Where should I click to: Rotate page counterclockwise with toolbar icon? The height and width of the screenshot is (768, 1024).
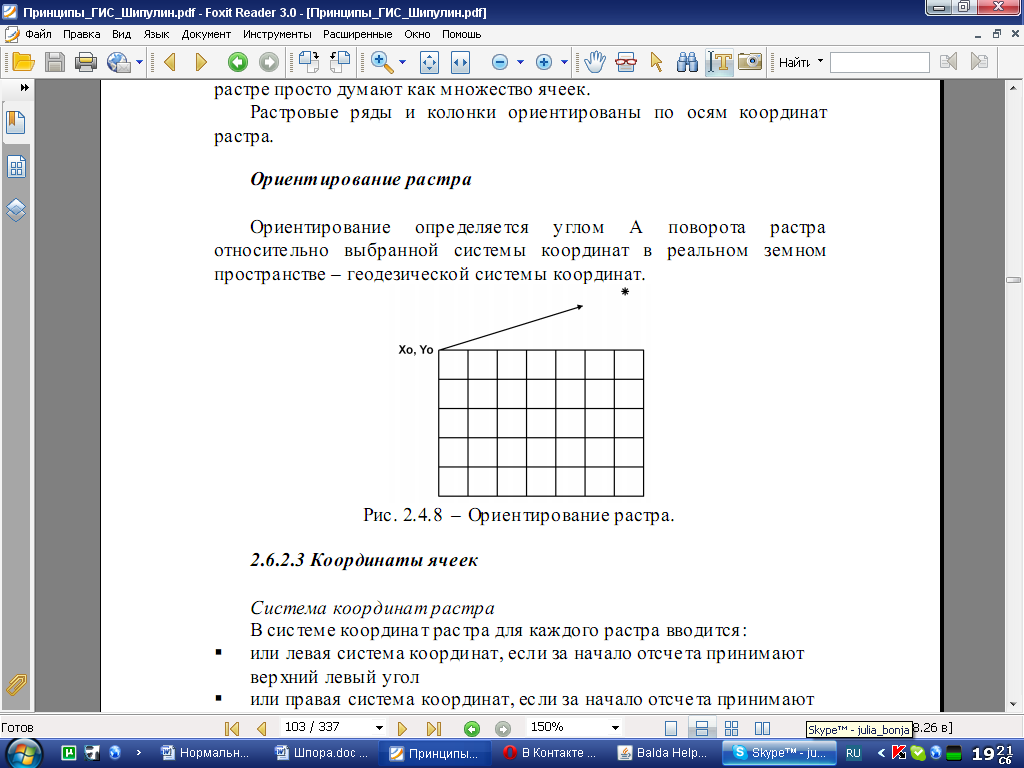[x=340, y=62]
